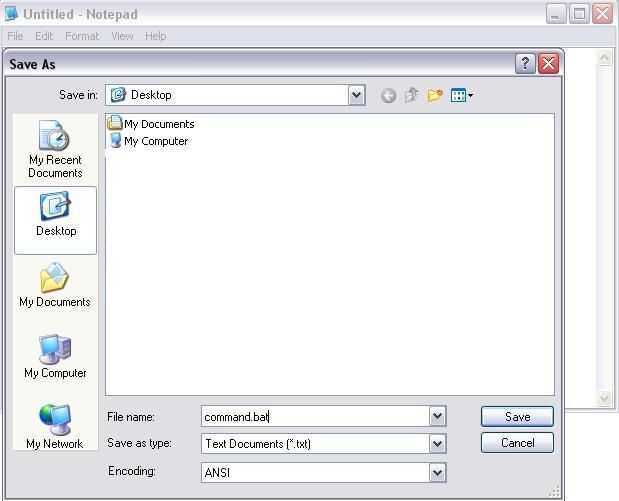This screenshot has height=501, width=619.
Task: Select My Computer item in file list
Action: pyautogui.click(x=148, y=141)
